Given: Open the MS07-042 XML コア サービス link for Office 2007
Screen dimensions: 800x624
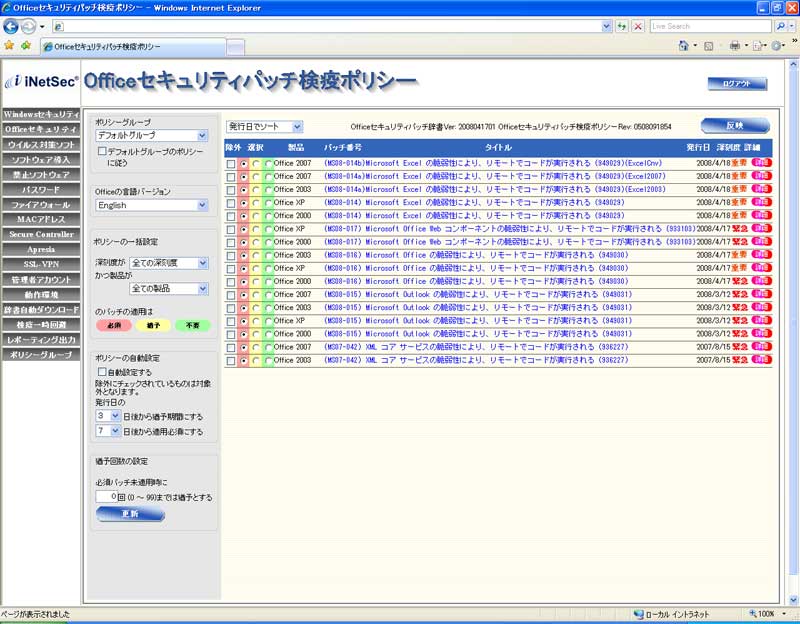Looking at the screenshot, I should point(477,347).
